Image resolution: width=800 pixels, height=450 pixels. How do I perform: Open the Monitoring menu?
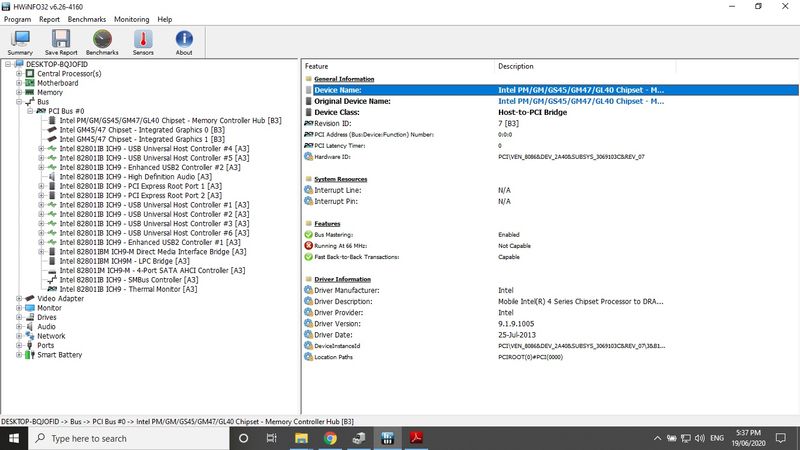131,19
